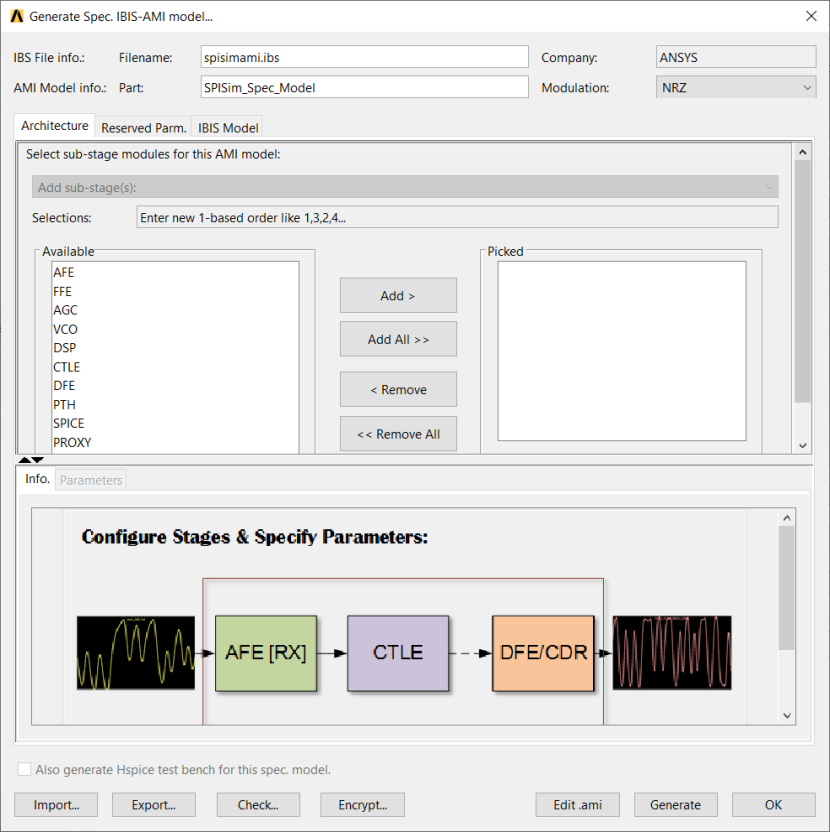Select CTLE in the Available list
This screenshot has height=832, width=830.
click(175, 367)
